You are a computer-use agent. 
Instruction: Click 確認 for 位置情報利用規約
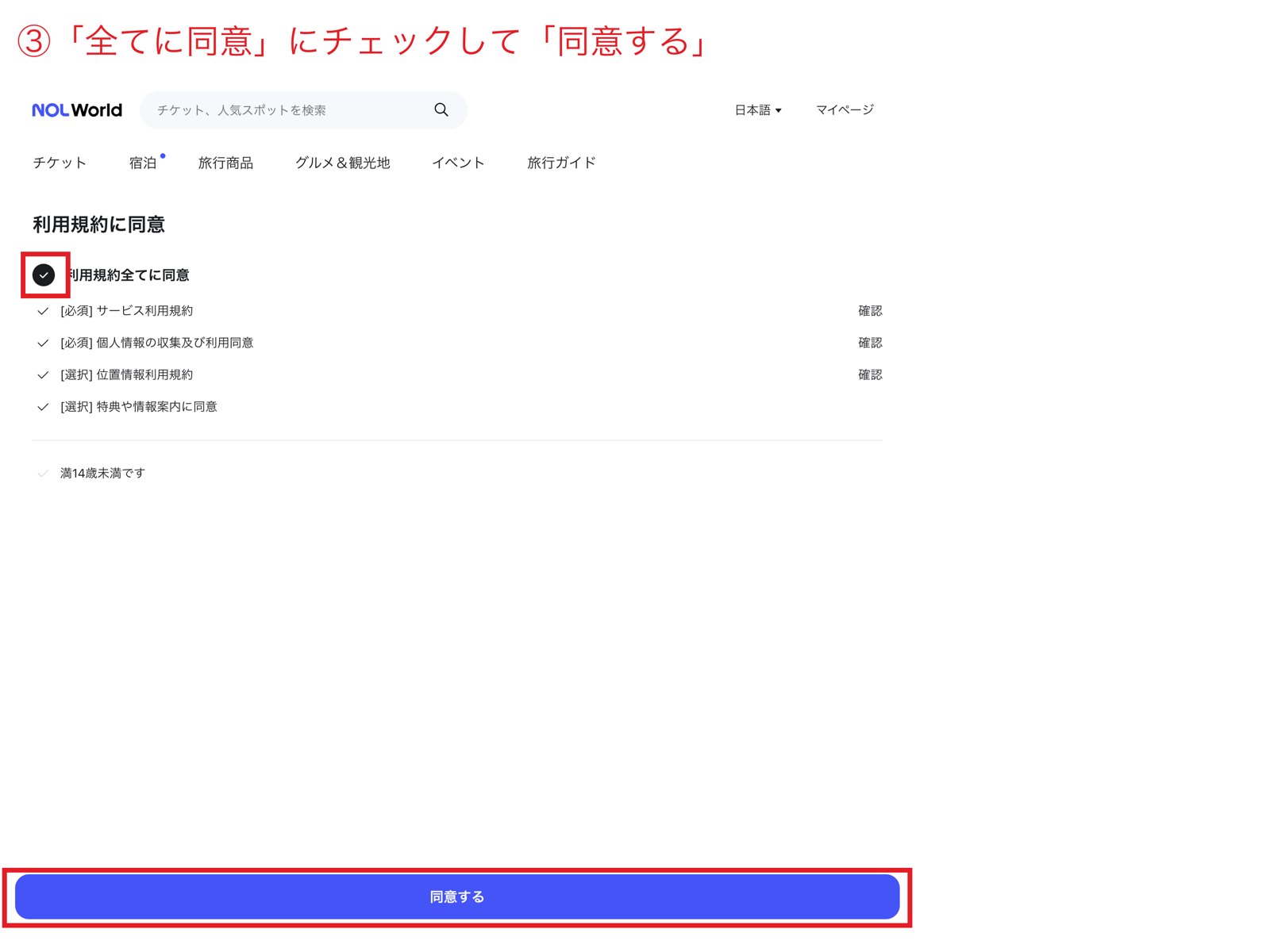[x=870, y=374]
